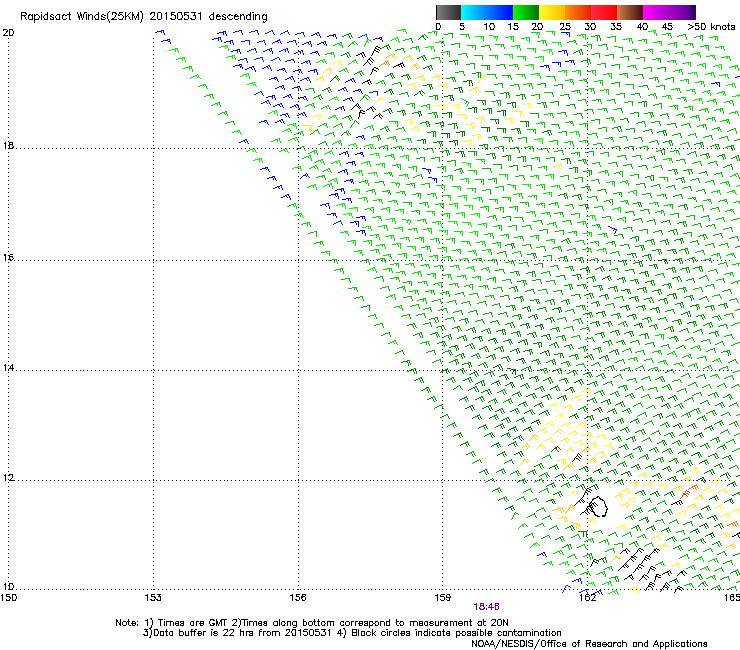Click the '5' legend scale label
Viewport: 740px width, 650px height.
click(462, 27)
